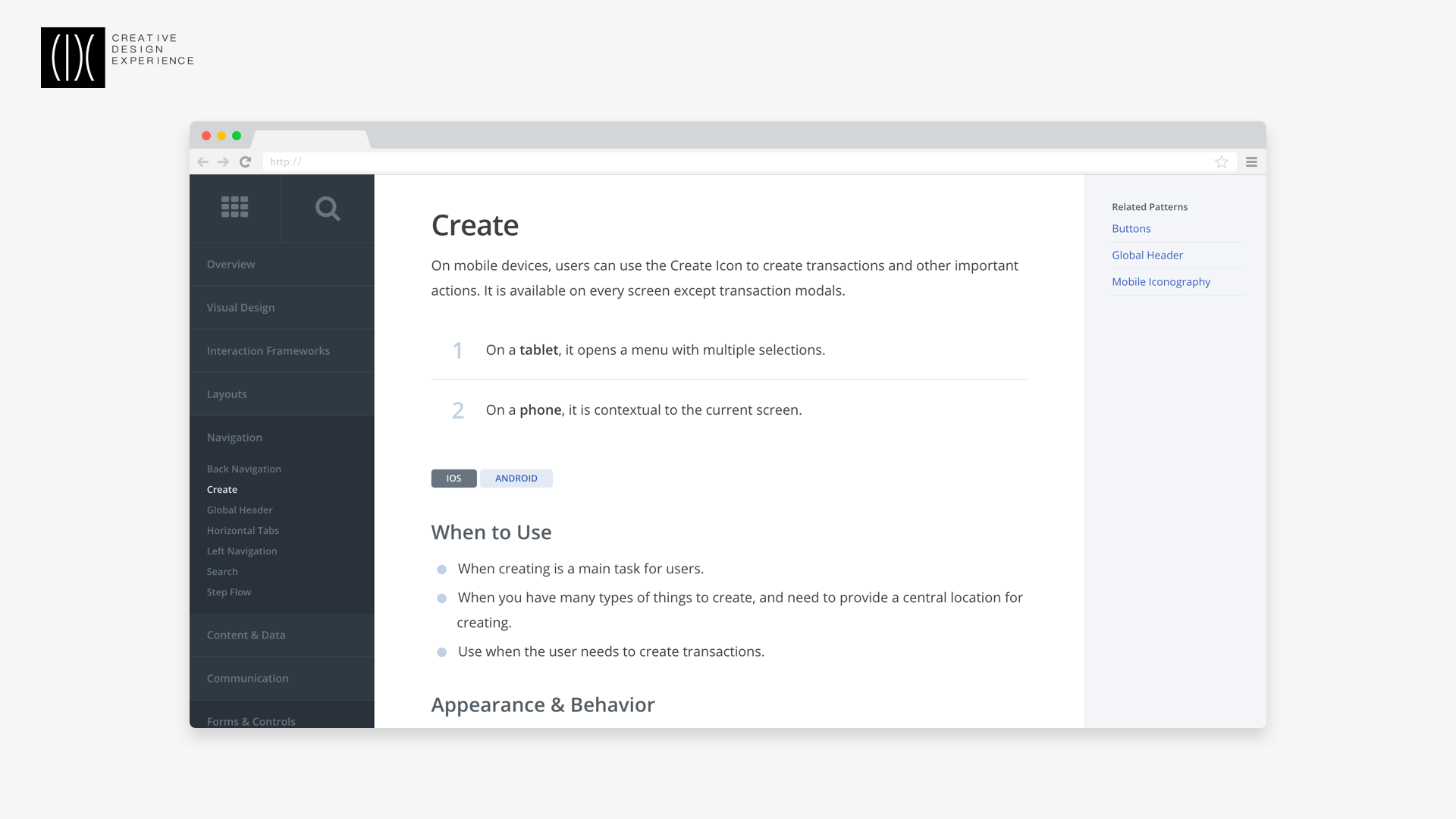
Task: Bookmark the page with the star icon
Action: (1222, 162)
